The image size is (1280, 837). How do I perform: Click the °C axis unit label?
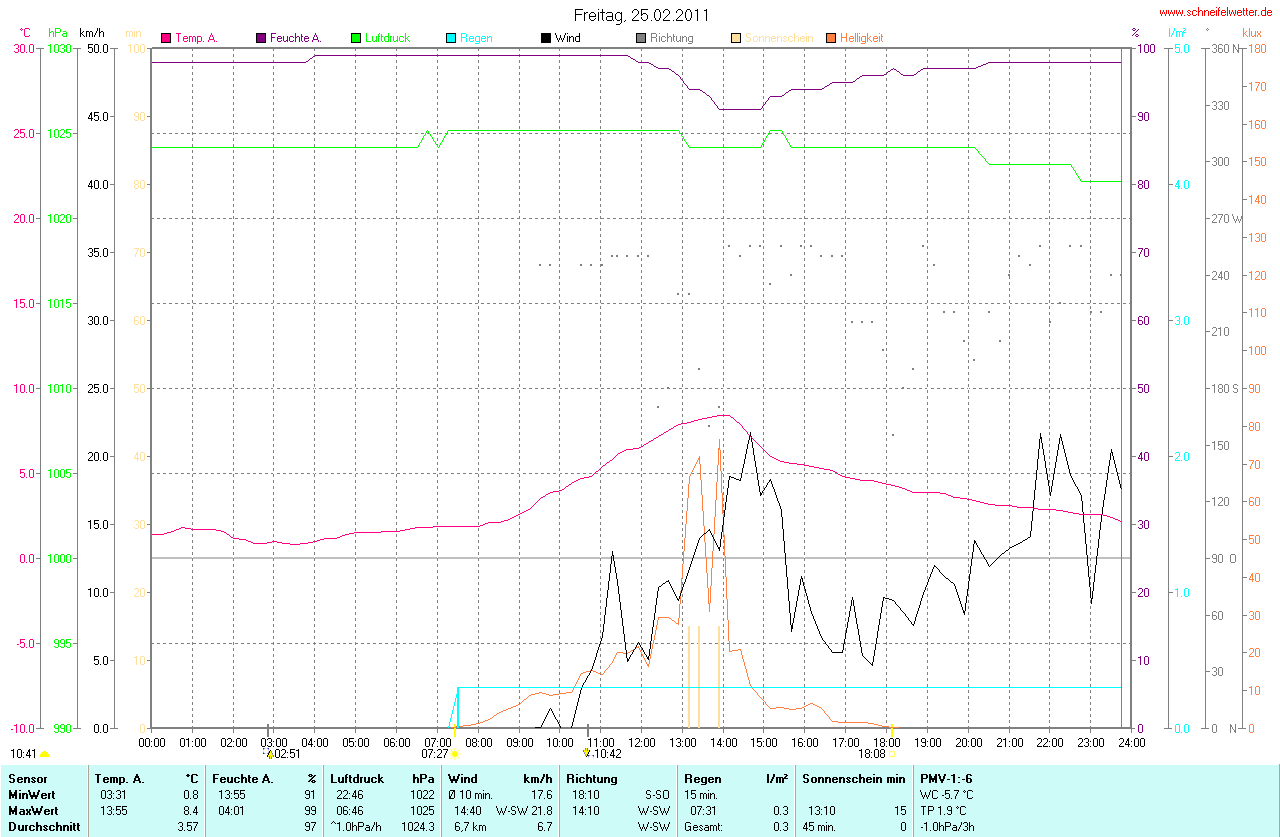coord(26,33)
